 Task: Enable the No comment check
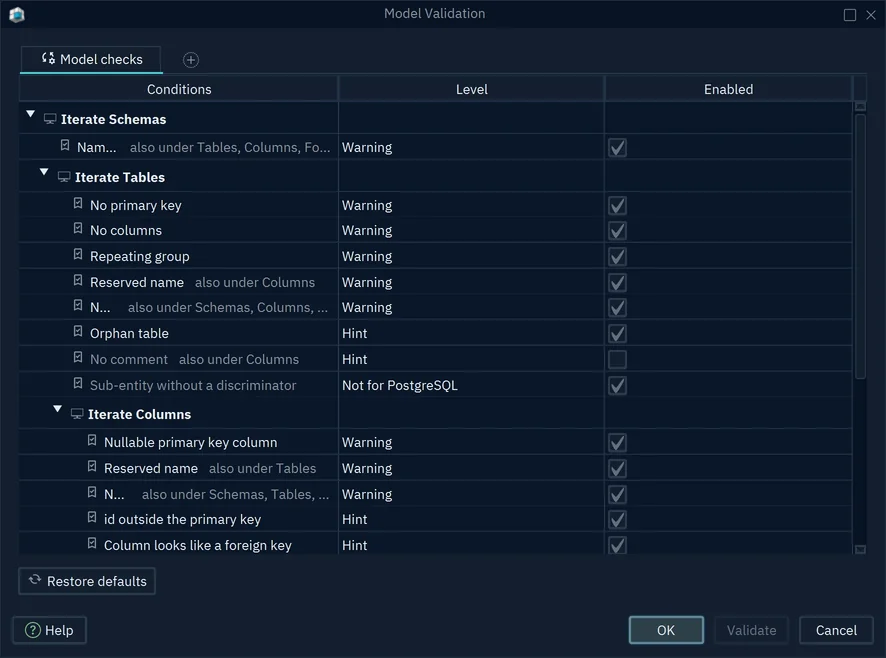click(x=617, y=360)
